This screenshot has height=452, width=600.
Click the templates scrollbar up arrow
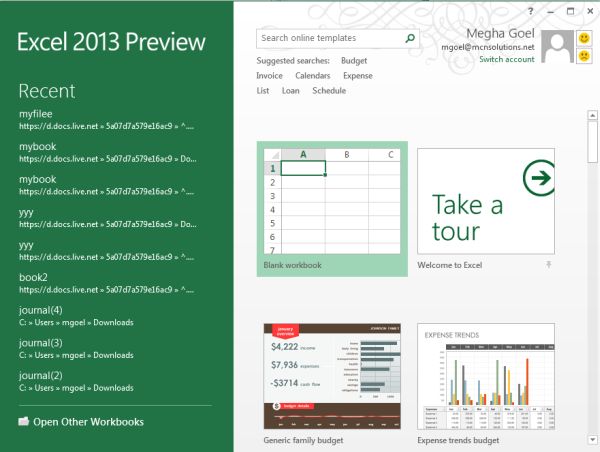pos(592,115)
